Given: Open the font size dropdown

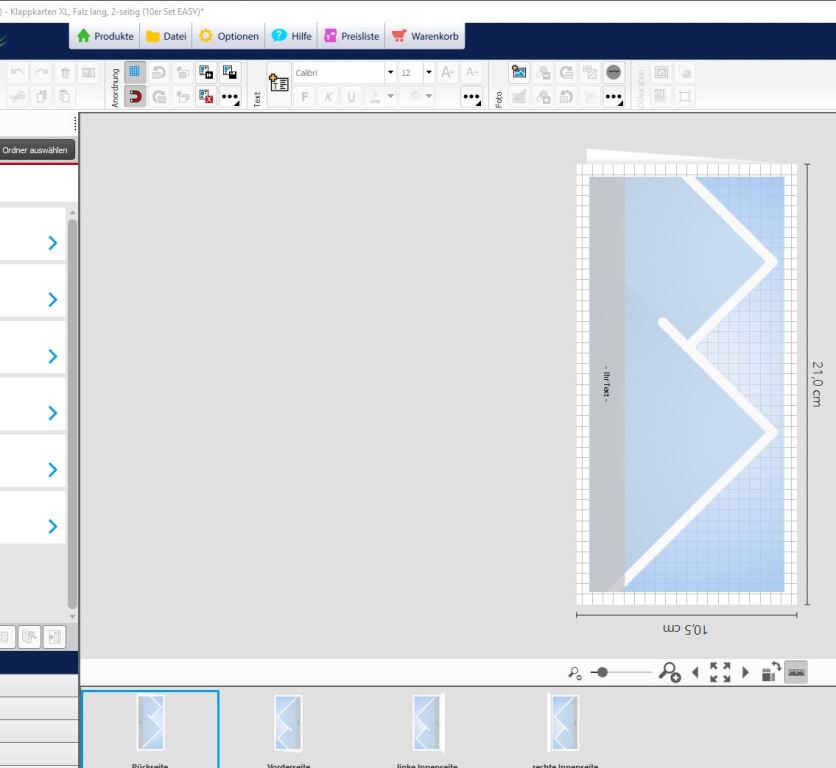Looking at the screenshot, I should point(428,73).
